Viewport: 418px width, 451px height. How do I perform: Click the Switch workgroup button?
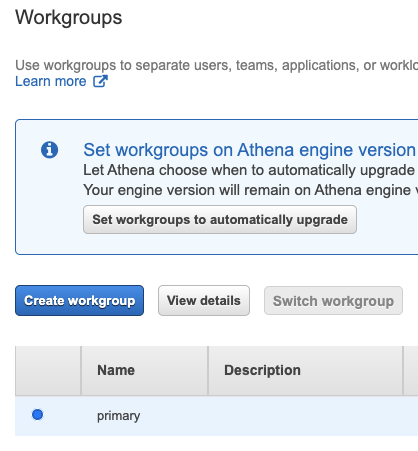pyautogui.click(x=333, y=301)
